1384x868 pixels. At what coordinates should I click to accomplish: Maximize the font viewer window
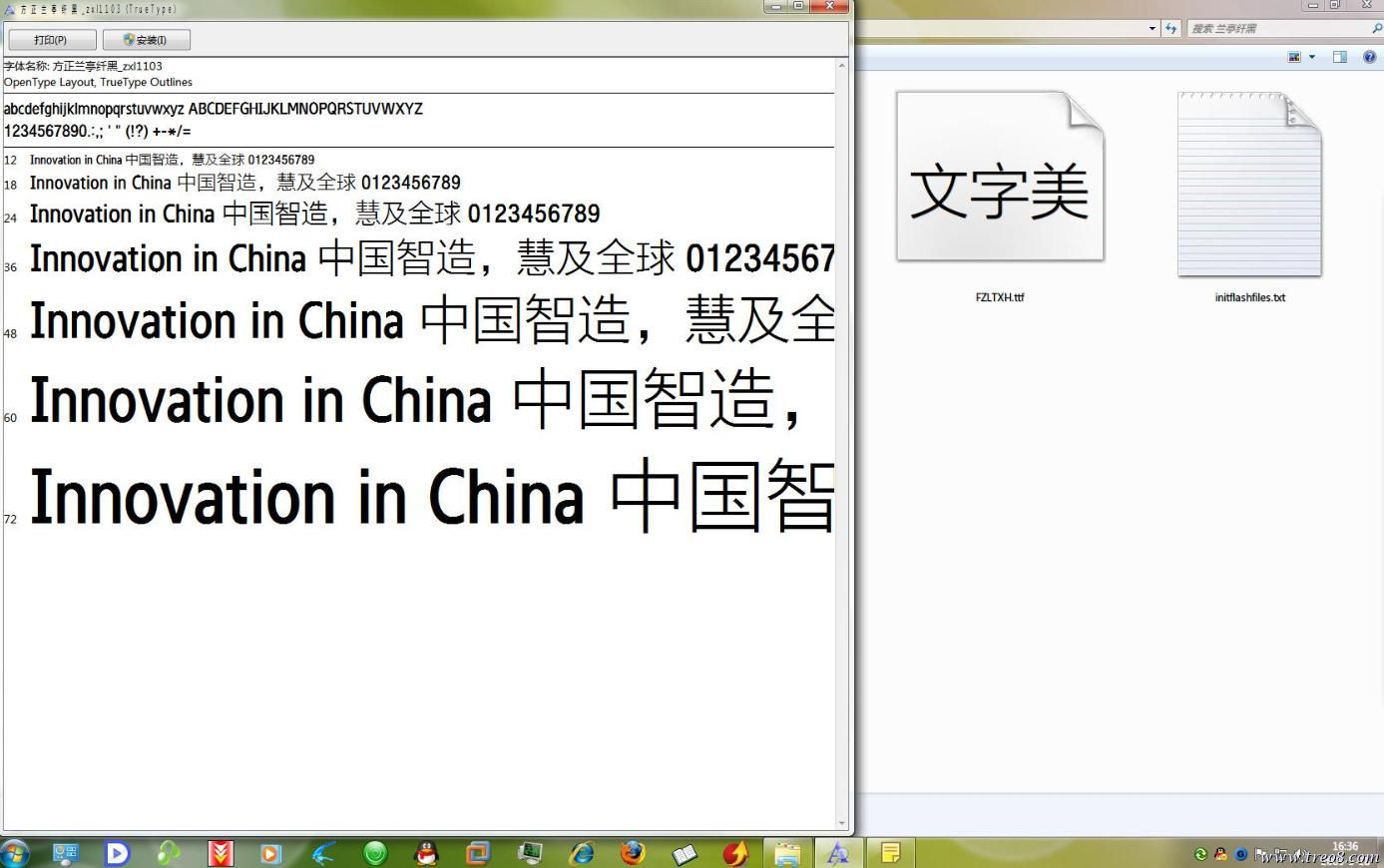click(798, 6)
